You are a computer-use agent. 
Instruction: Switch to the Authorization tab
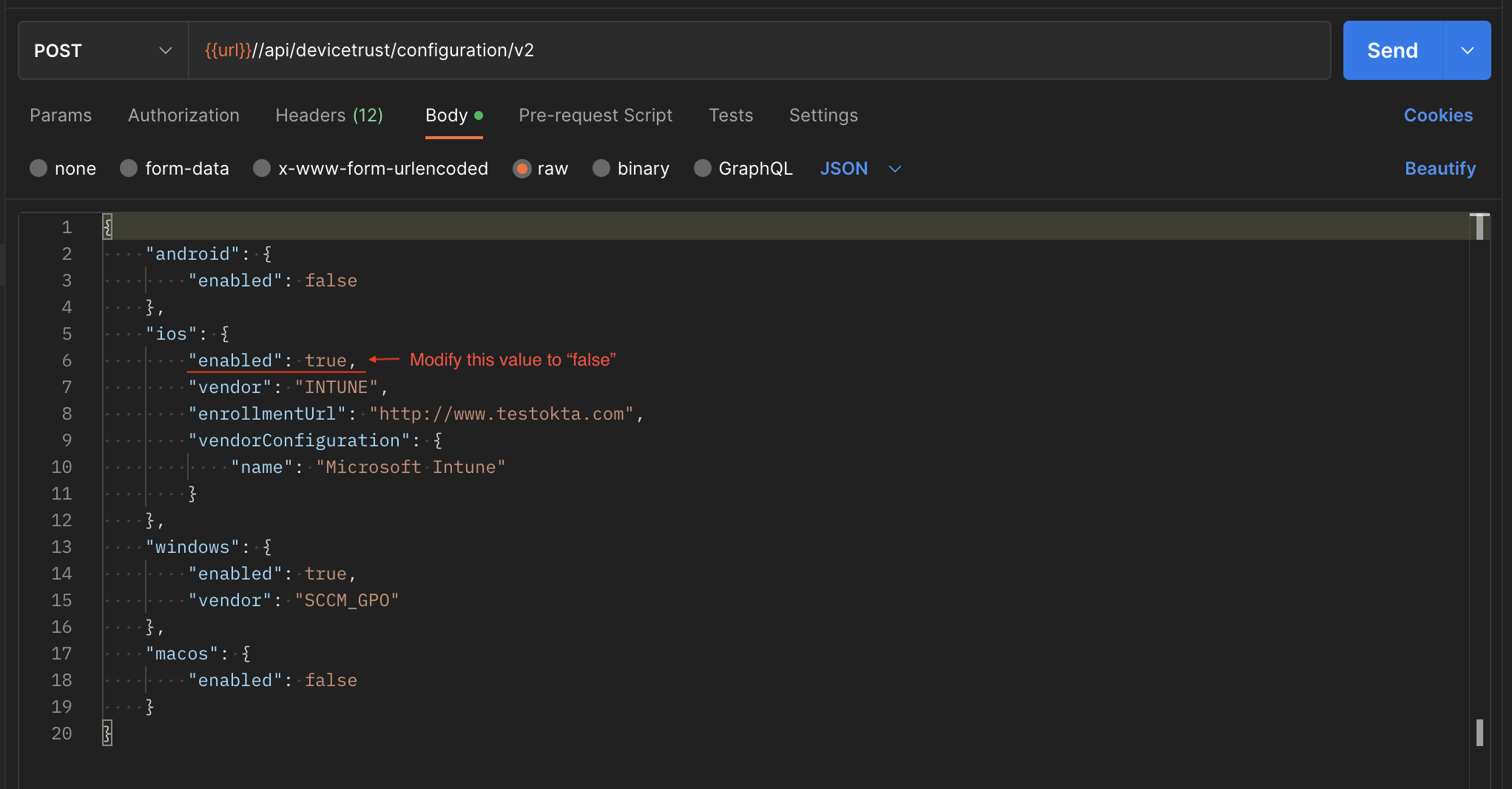[x=183, y=115]
